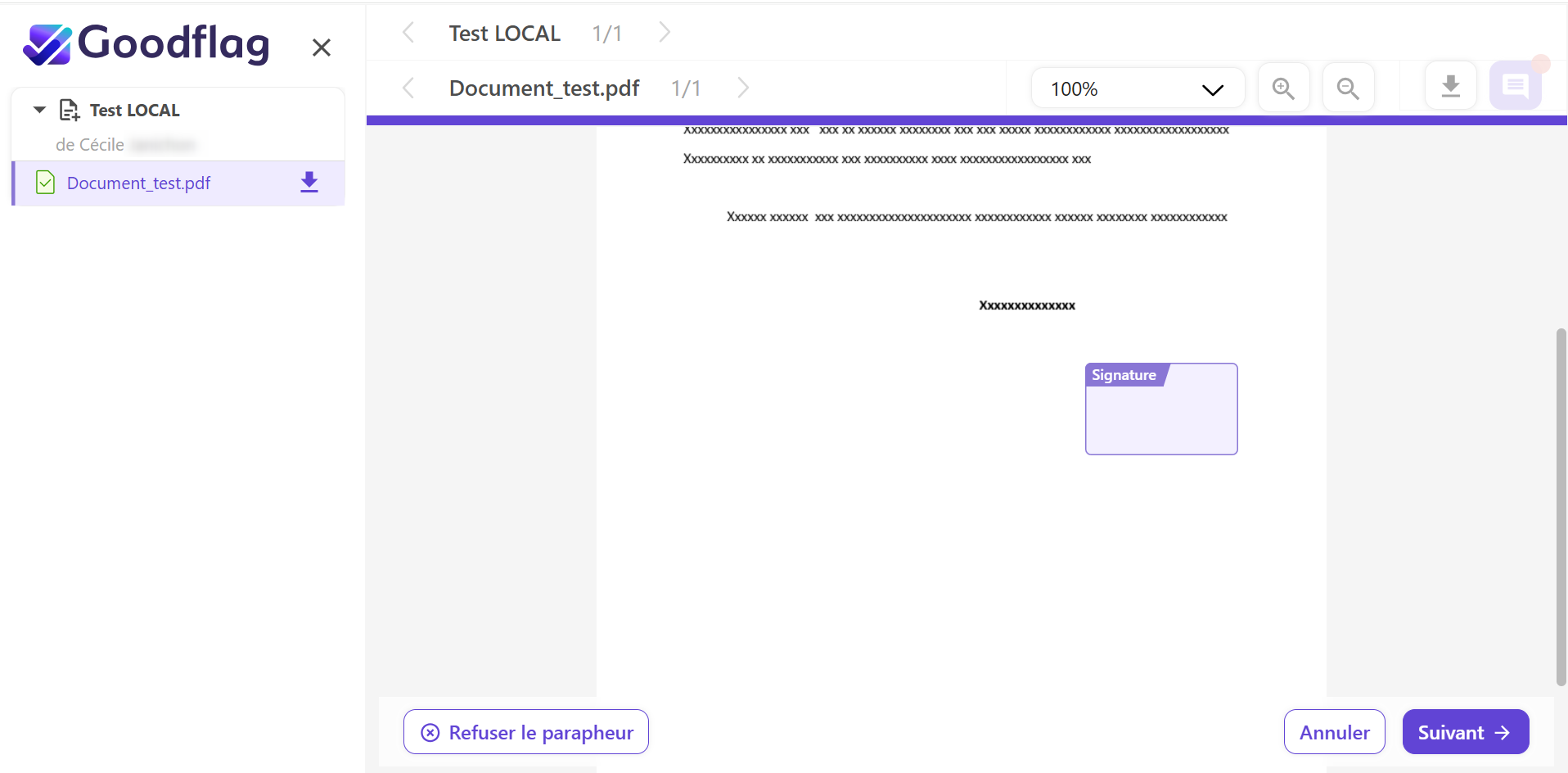Click the zoom out magnifier icon
The height and width of the screenshot is (773, 1568).
1348,88
